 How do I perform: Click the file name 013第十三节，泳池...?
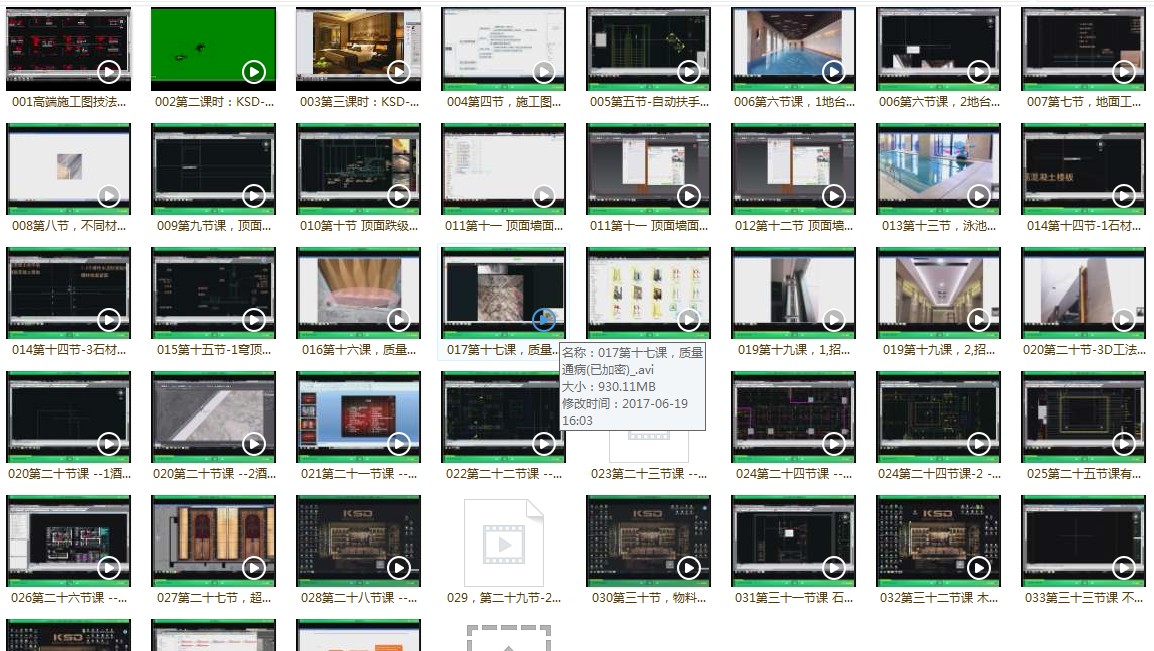click(939, 226)
